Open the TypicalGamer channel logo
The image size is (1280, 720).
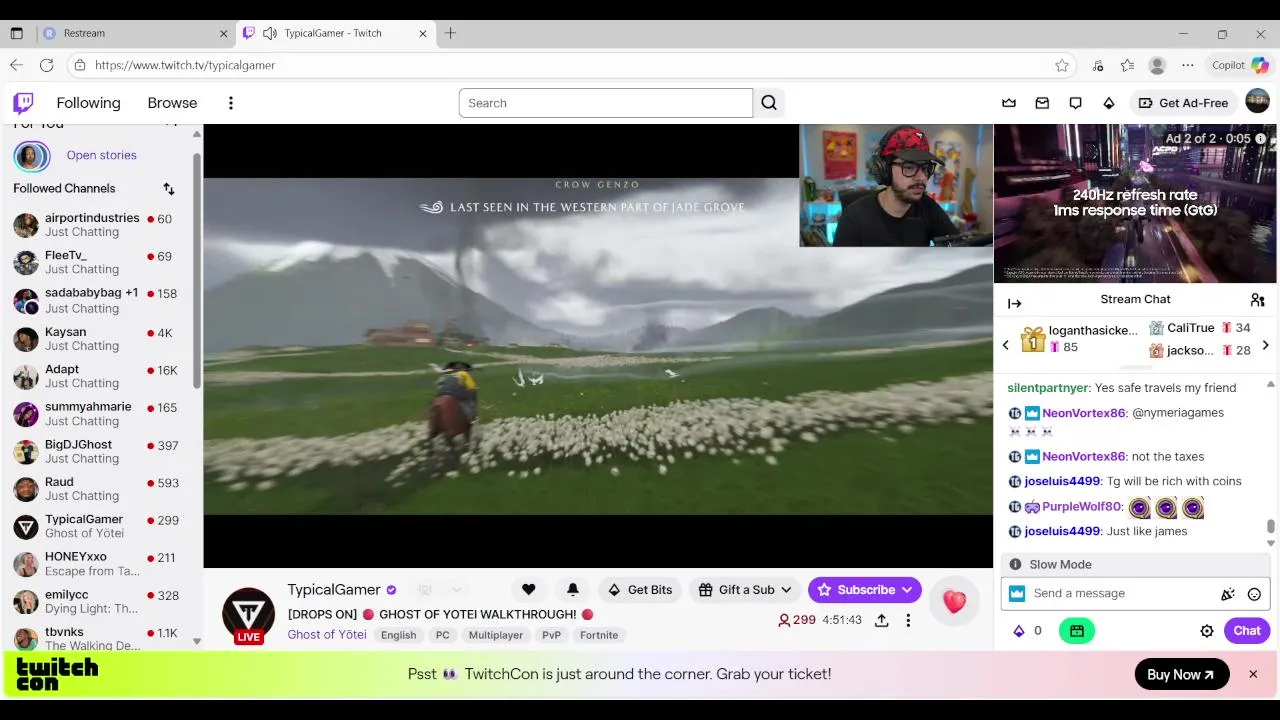click(x=248, y=614)
